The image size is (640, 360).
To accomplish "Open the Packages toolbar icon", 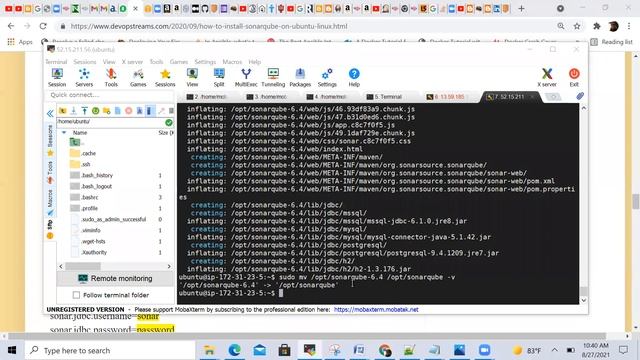I will point(300,77).
